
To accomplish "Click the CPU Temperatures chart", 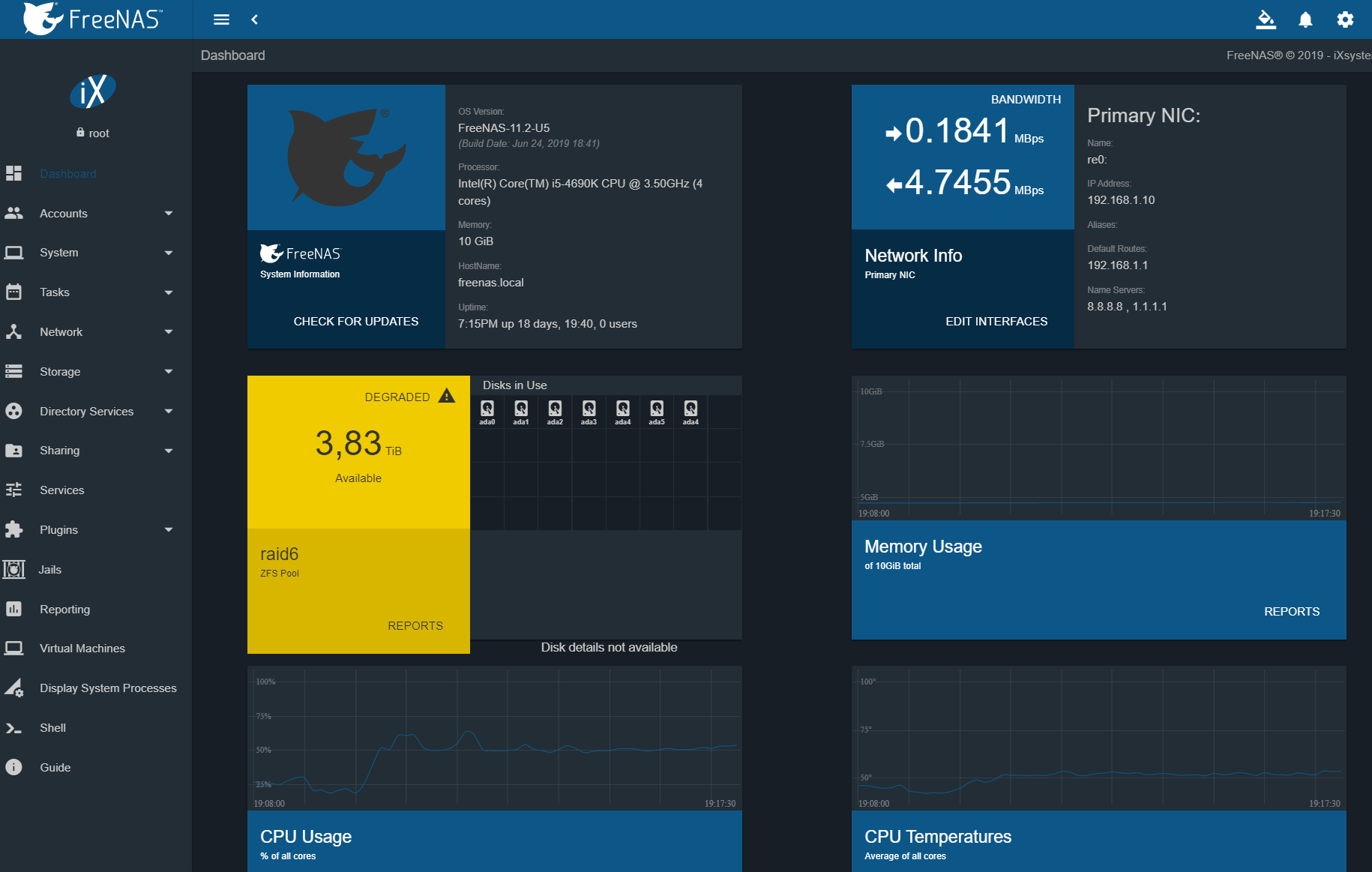I will [x=1098, y=738].
